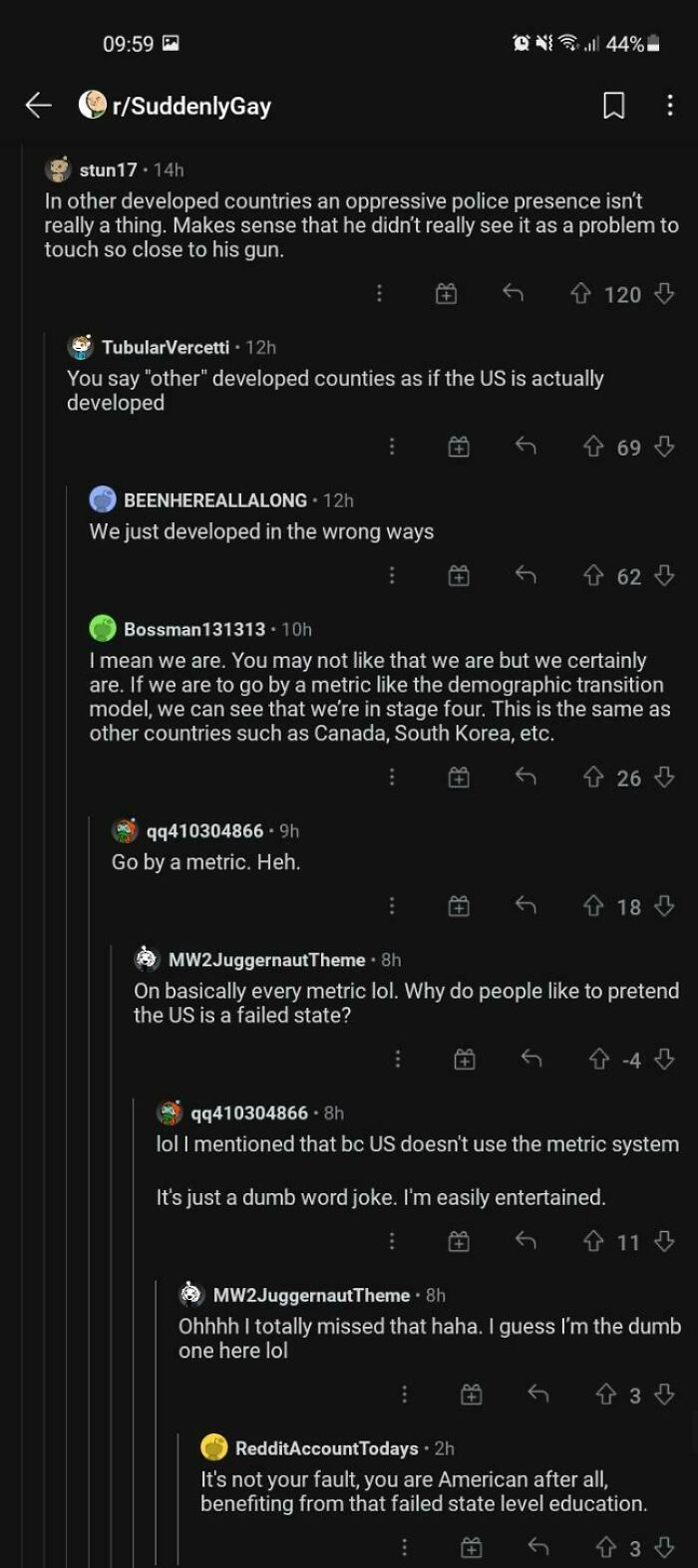This screenshot has height=1568, width=698.
Task: Open the TubularVercetti user profile
Action: [165, 347]
